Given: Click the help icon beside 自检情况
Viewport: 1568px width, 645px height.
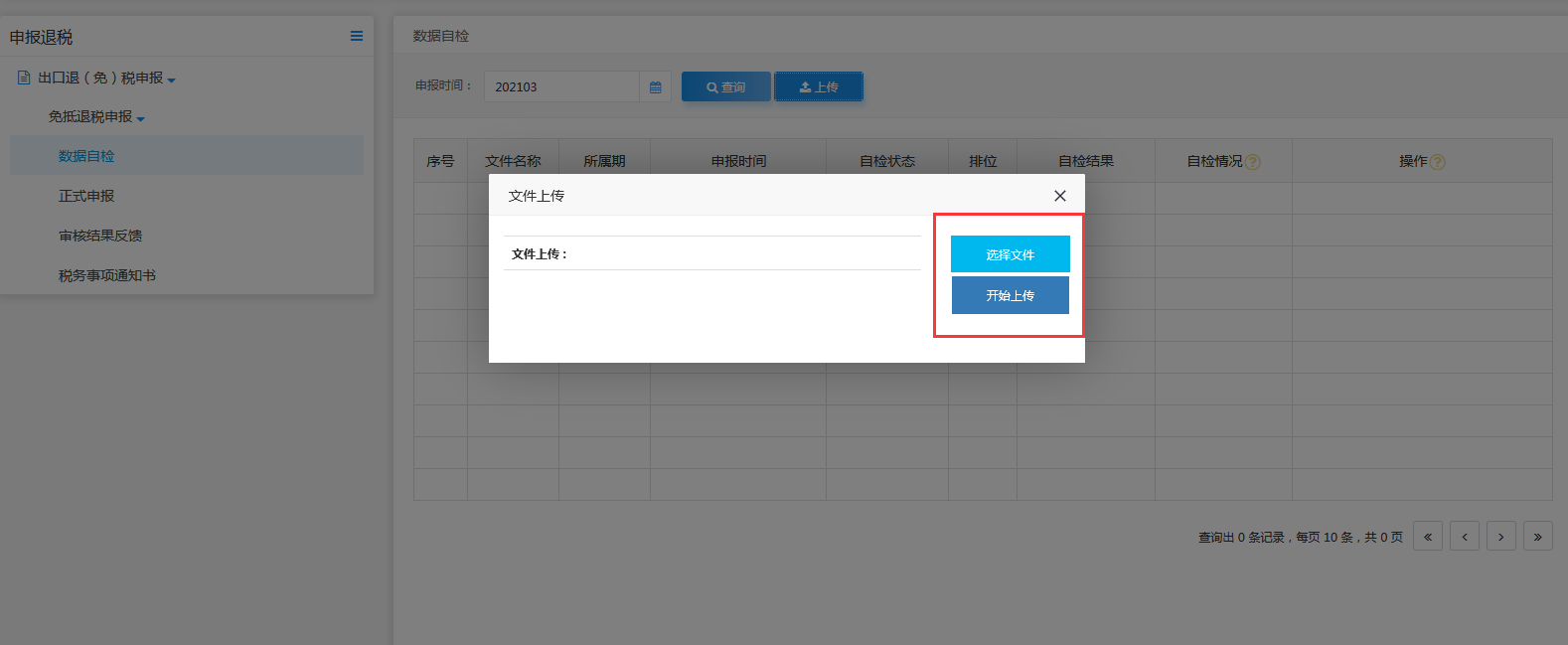Looking at the screenshot, I should tap(1253, 162).
